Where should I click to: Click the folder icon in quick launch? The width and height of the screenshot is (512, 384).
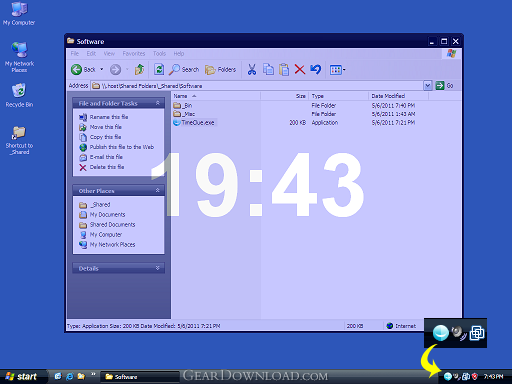(81, 376)
